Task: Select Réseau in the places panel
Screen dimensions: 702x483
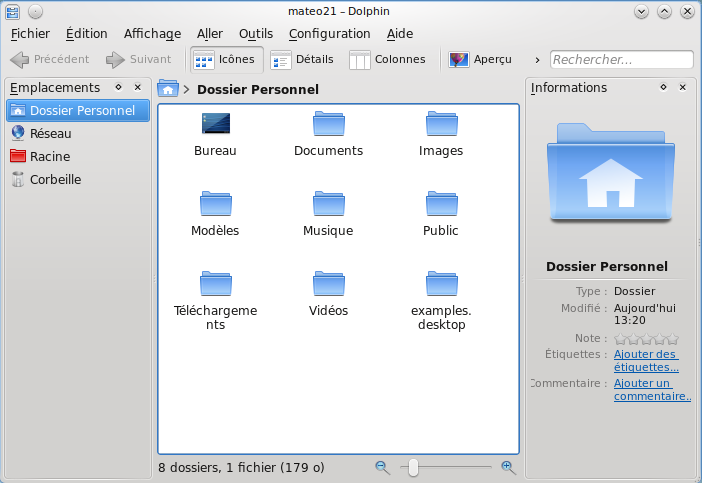Action: (50, 133)
